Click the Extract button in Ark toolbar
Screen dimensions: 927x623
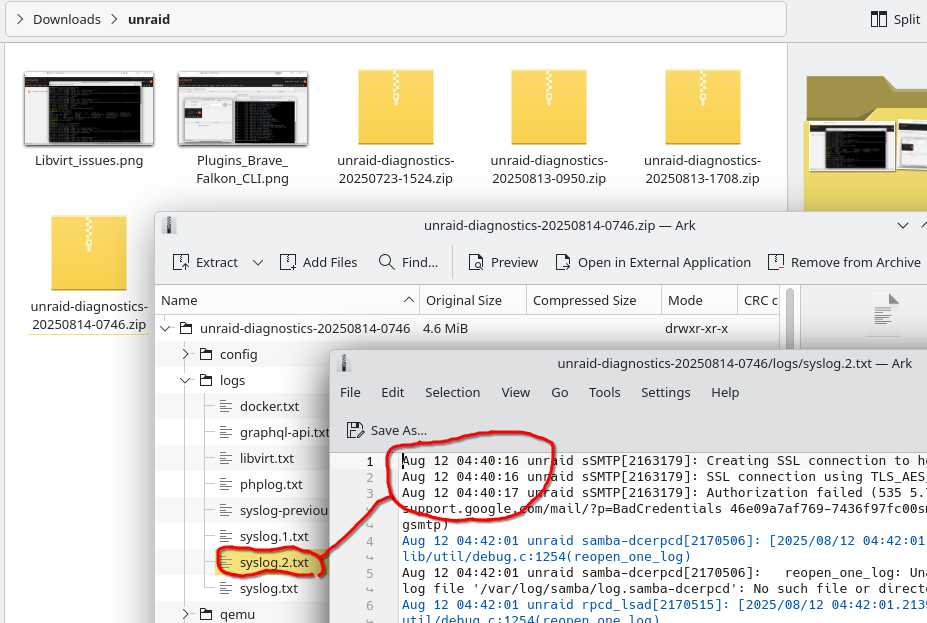coord(205,262)
